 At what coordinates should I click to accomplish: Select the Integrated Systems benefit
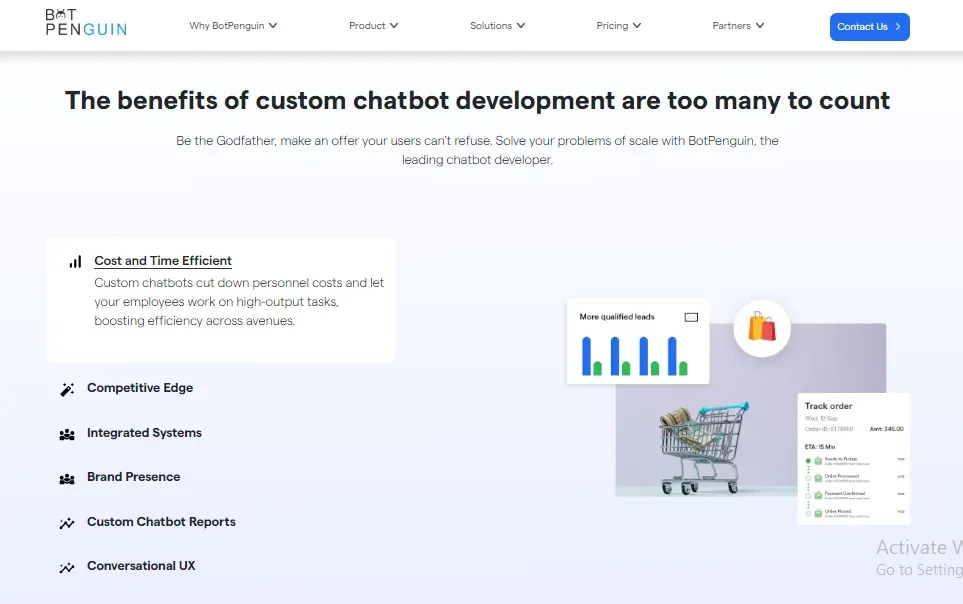coord(144,433)
